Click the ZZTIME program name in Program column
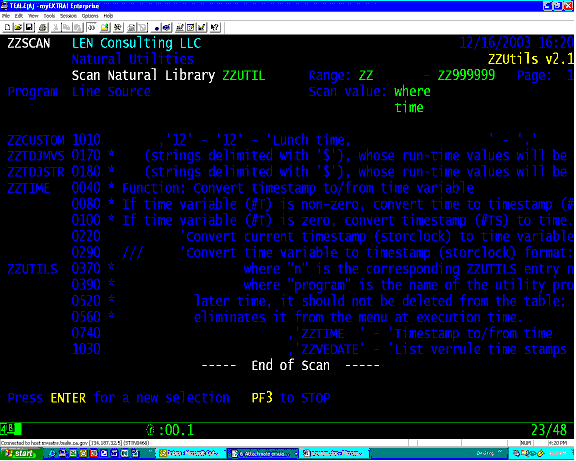The height and width of the screenshot is (461, 576). pyautogui.click(x=29, y=188)
